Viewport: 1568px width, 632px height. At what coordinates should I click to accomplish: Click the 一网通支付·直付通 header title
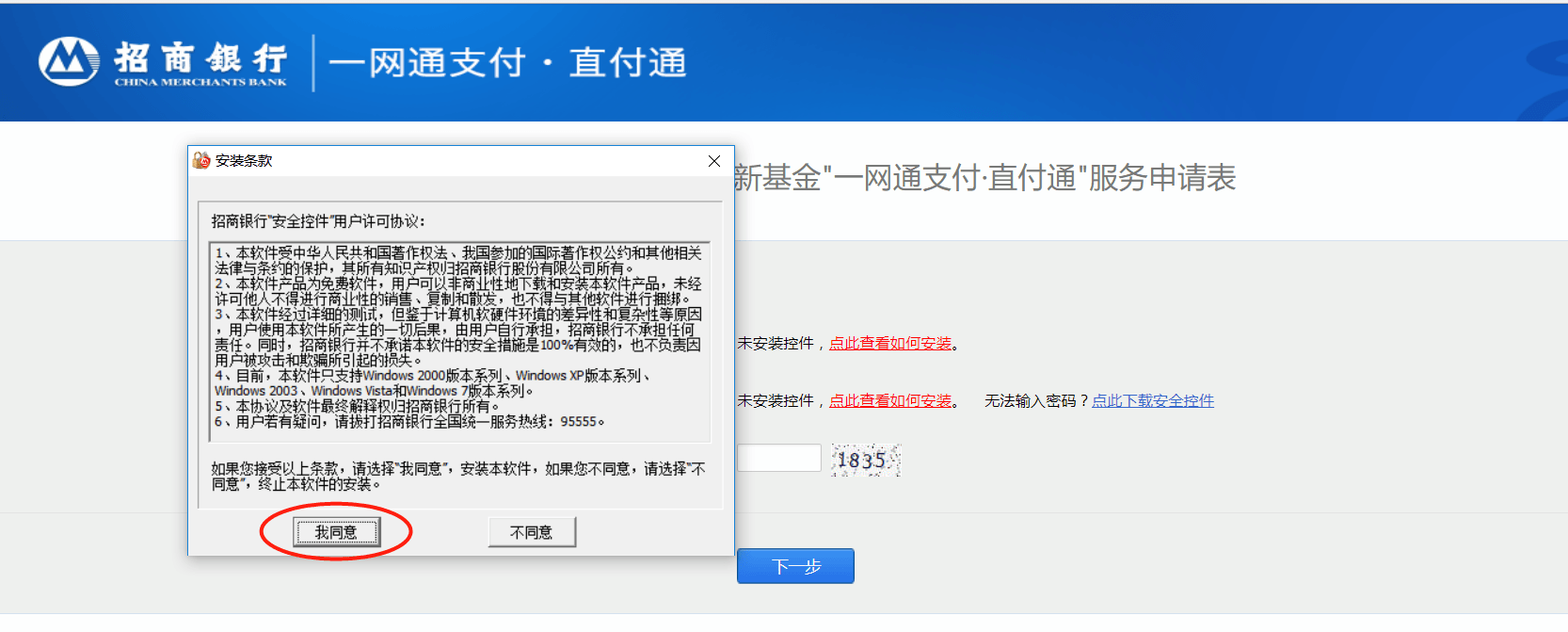[x=508, y=63]
